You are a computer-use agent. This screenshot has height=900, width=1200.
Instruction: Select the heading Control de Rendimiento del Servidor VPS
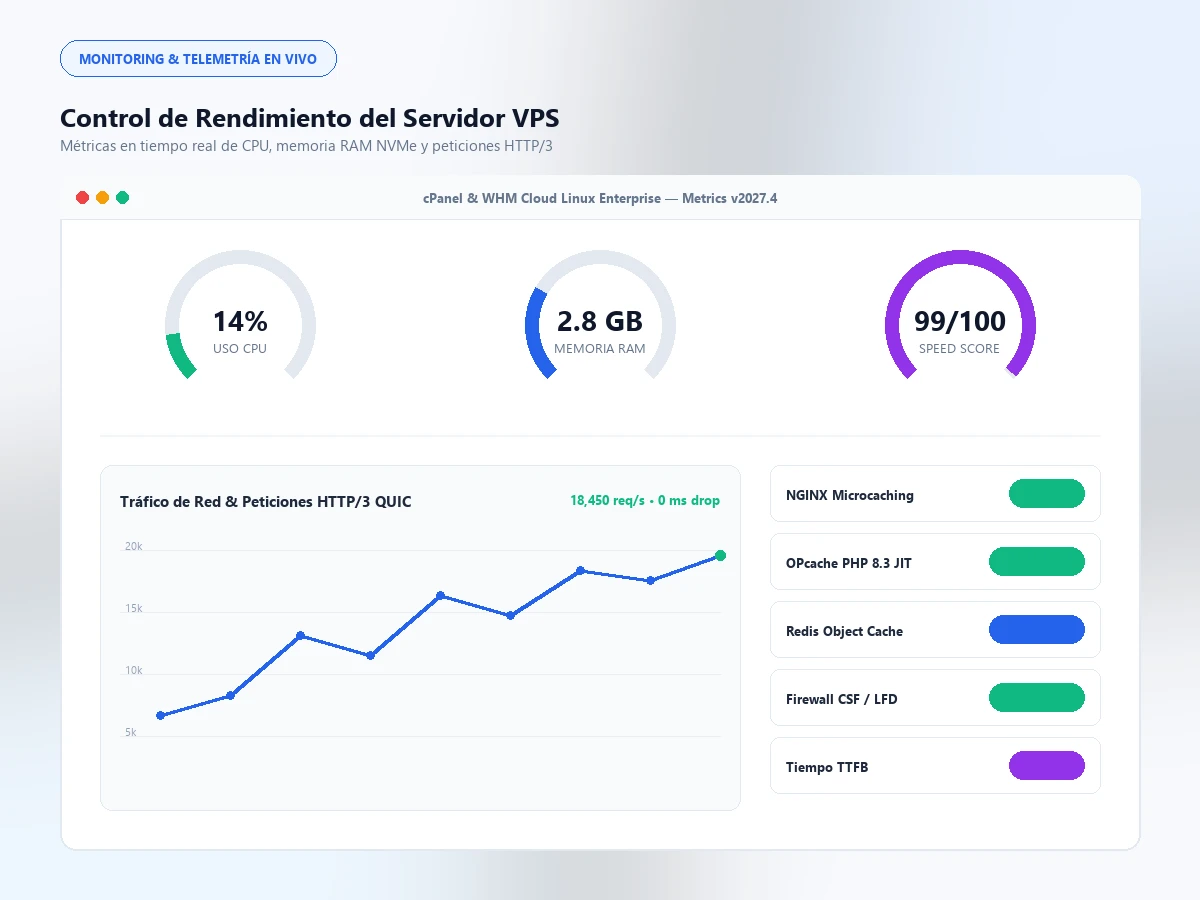[310, 118]
